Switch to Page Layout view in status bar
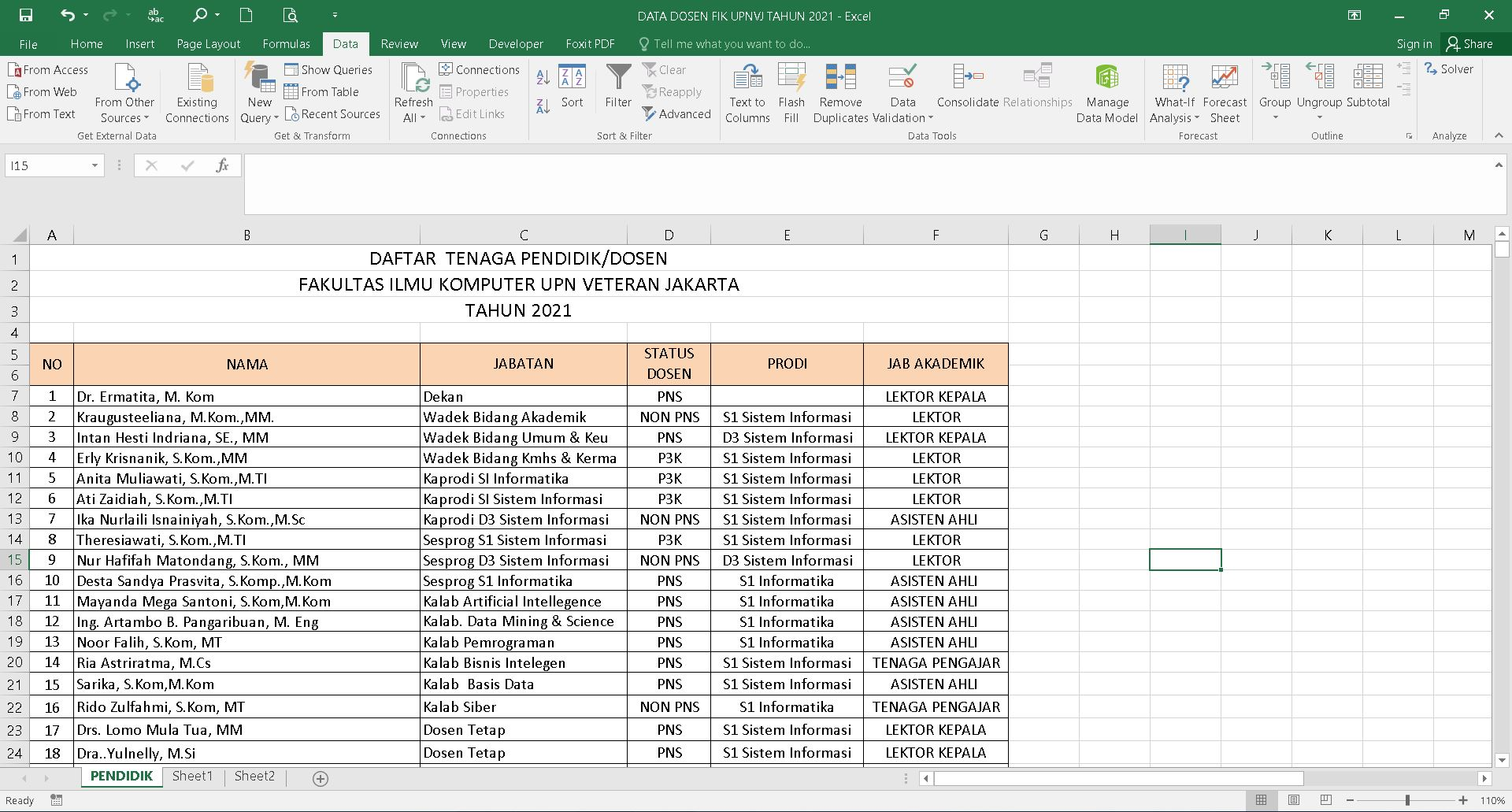The width and height of the screenshot is (1512, 812). pyautogui.click(x=1294, y=800)
